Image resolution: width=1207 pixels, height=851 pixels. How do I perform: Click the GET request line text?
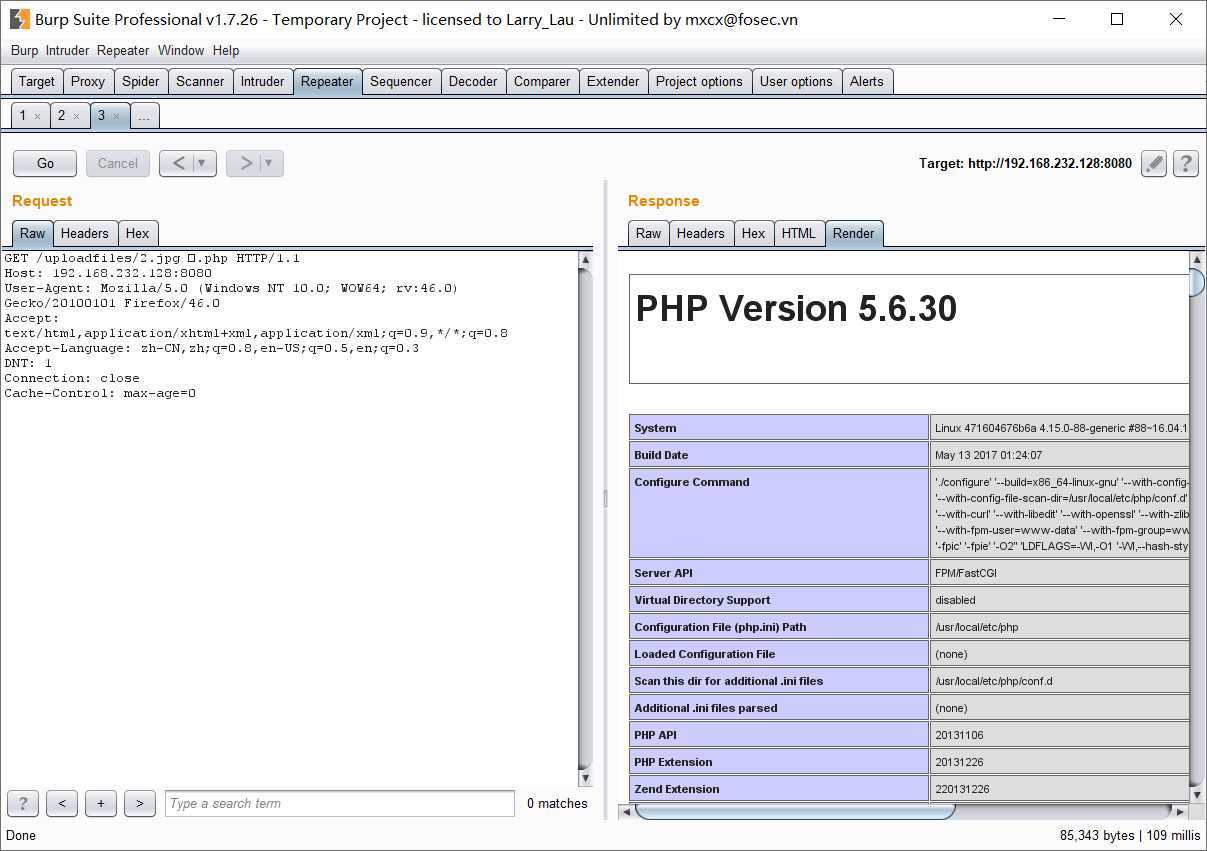tap(152, 258)
